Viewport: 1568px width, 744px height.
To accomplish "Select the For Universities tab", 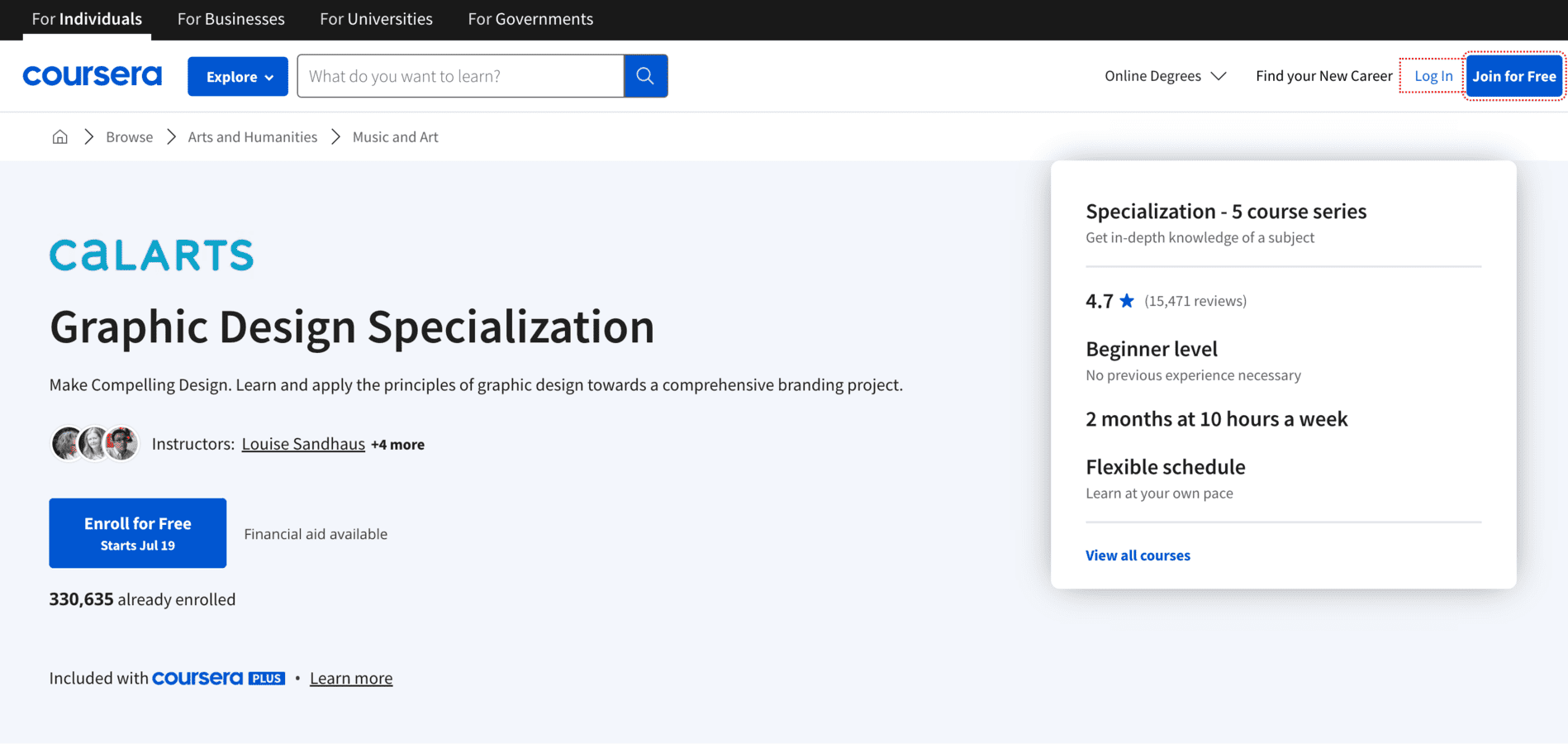I will point(376,19).
